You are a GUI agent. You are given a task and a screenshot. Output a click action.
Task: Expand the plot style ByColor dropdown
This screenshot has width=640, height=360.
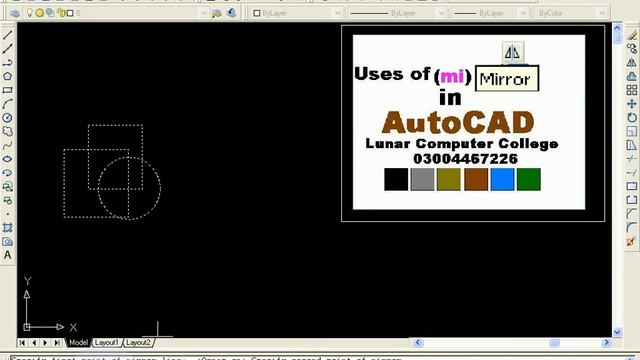[x=602, y=13]
